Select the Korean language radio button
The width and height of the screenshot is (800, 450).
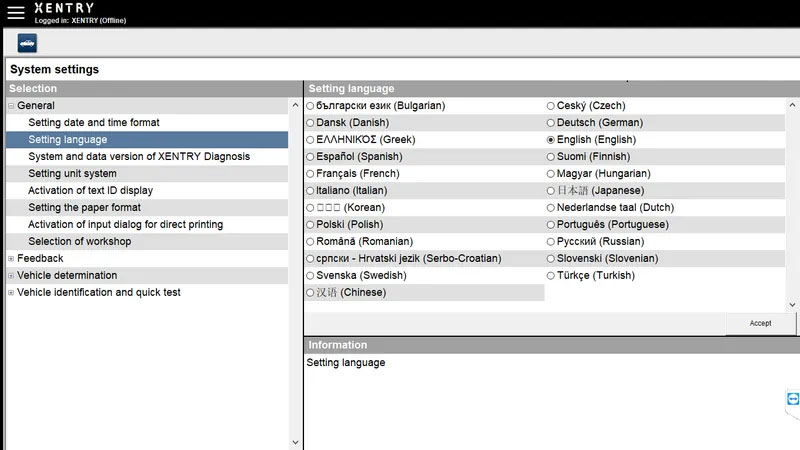pyautogui.click(x=310, y=208)
